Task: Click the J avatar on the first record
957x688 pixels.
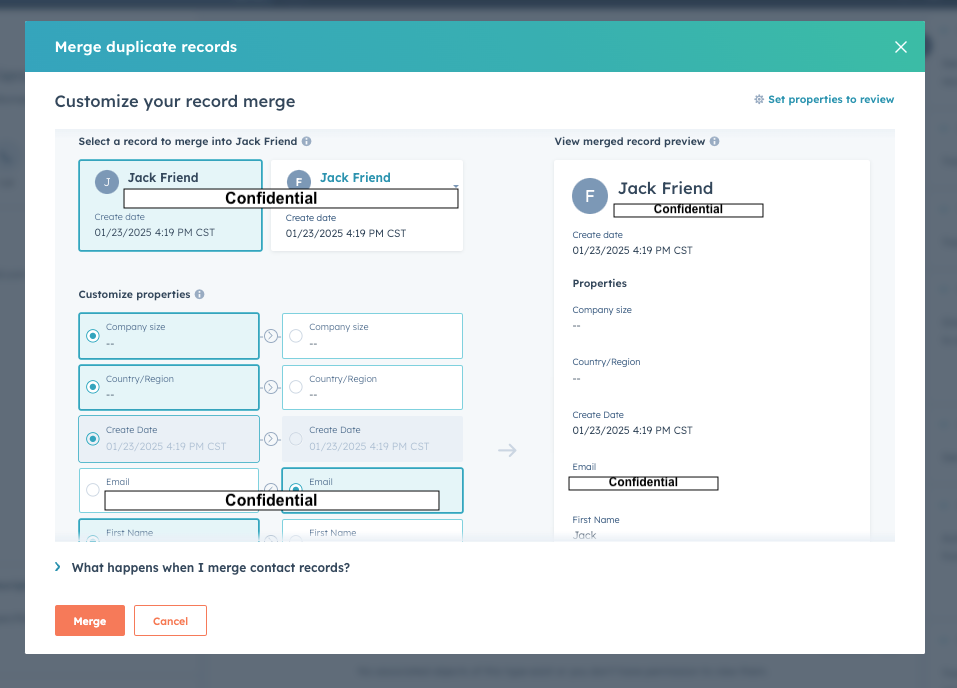Action: point(107,182)
